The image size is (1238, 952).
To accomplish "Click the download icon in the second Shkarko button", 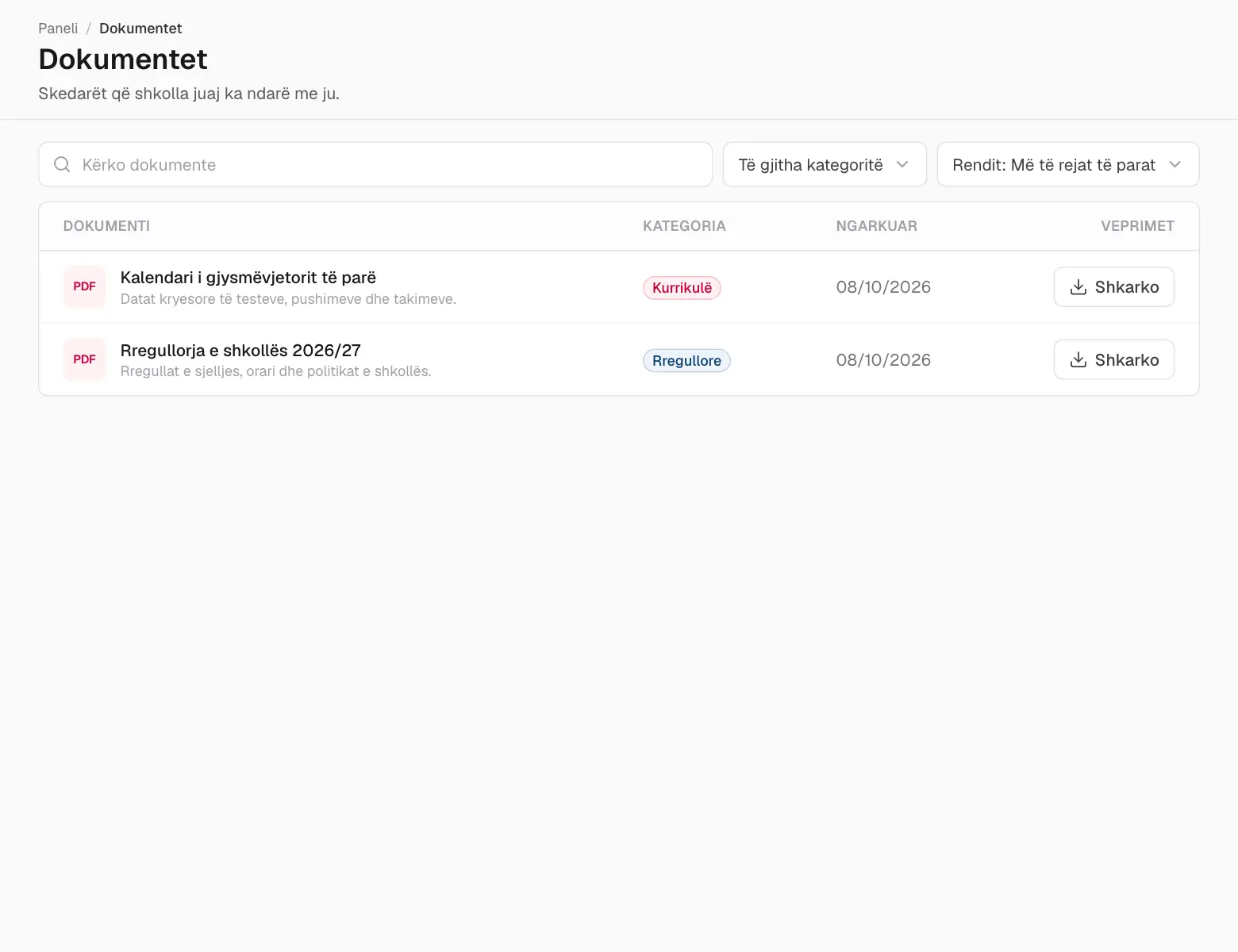I will [1078, 360].
